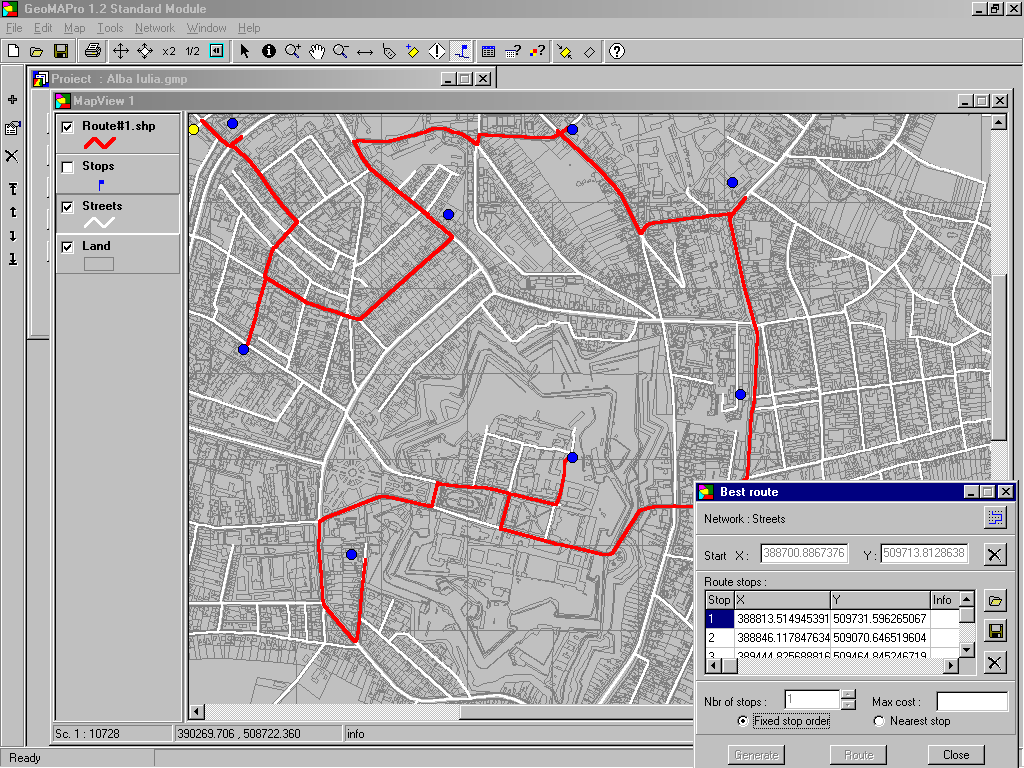Increase Nbr of stops spinner
The width and height of the screenshot is (1024, 768).
[x=848, y=695]
